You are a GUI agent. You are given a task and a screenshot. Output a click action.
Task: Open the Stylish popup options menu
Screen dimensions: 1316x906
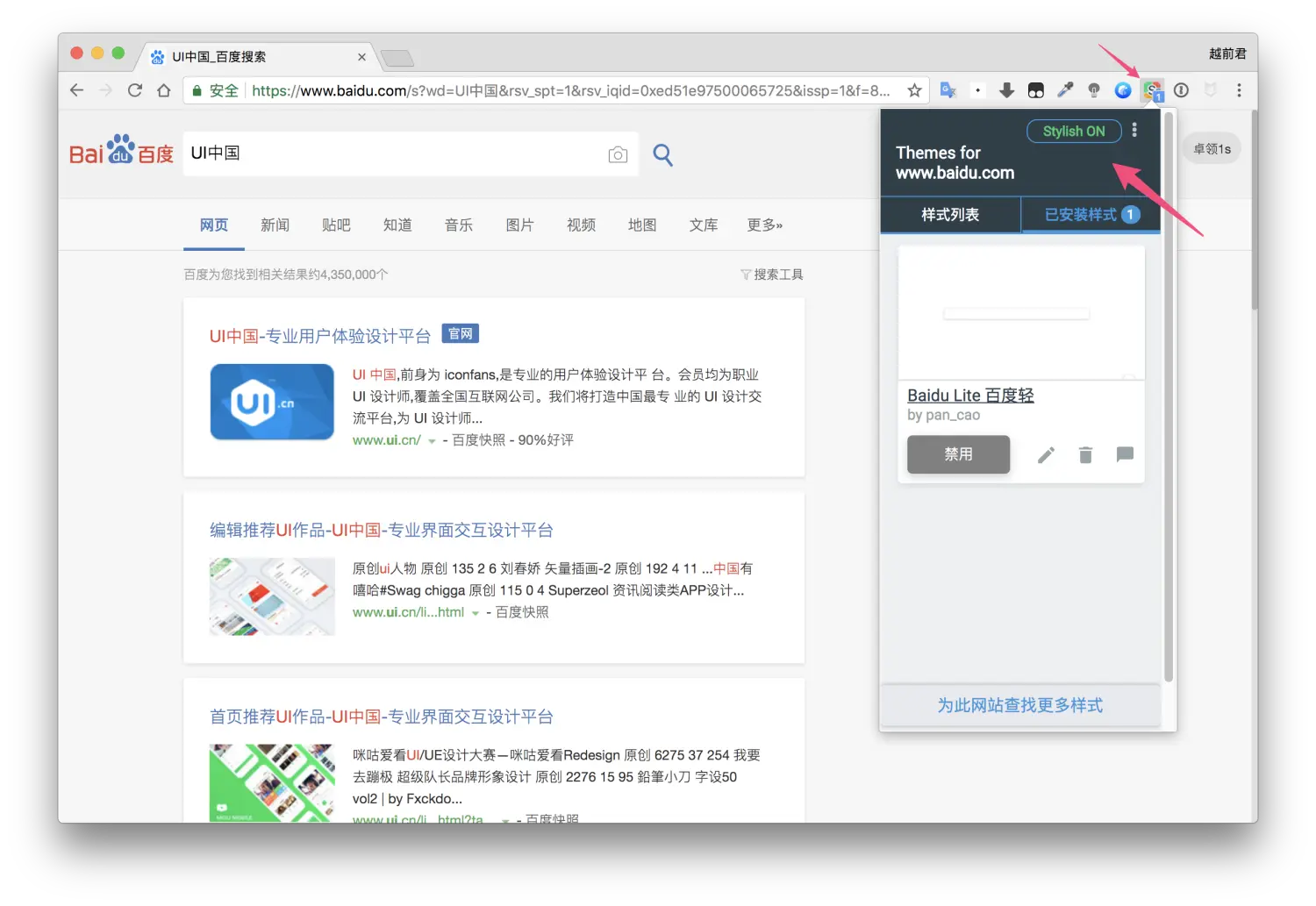coord(1134,130)
